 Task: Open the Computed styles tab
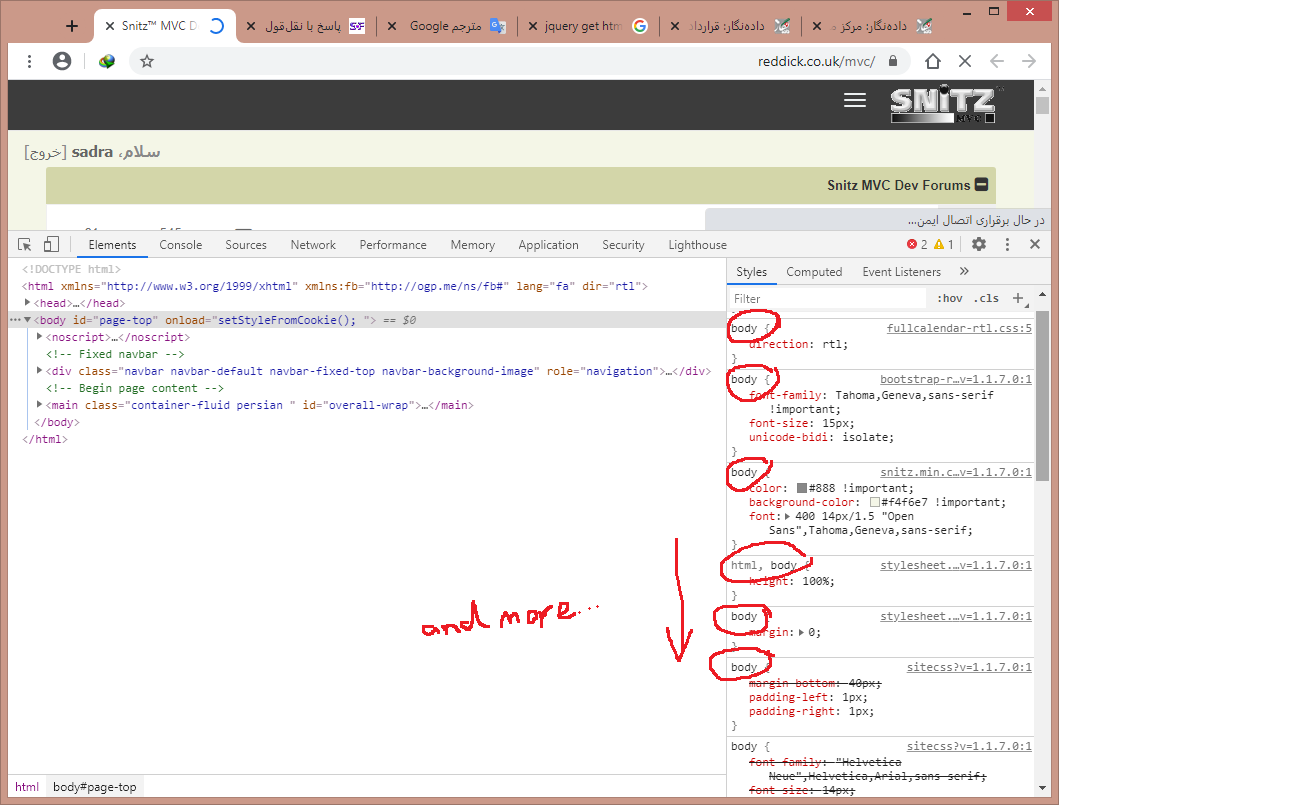(x=814, y=272)
